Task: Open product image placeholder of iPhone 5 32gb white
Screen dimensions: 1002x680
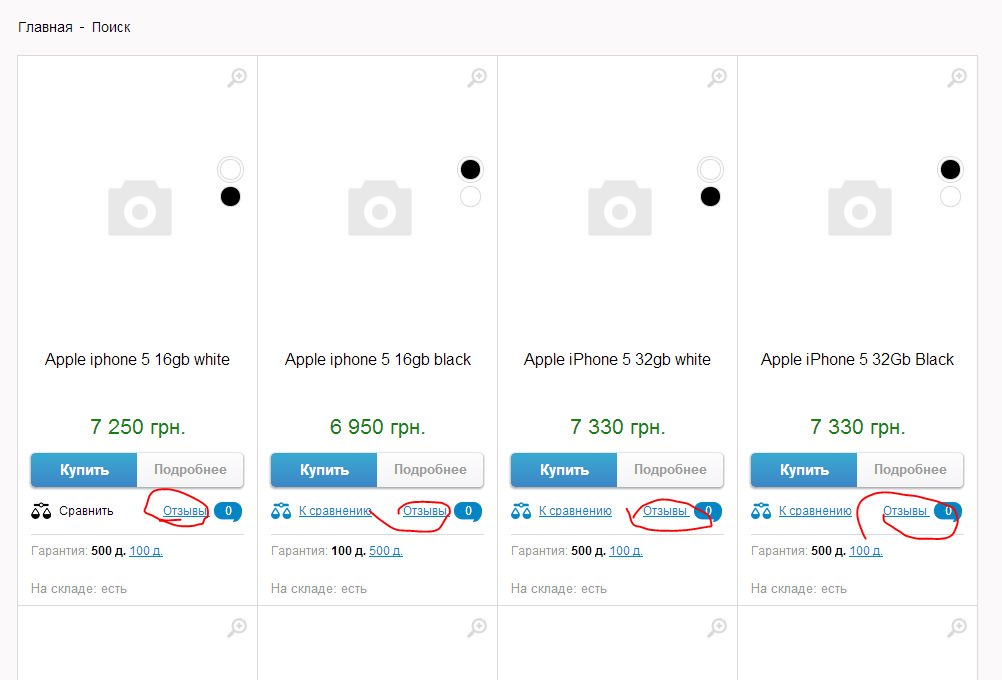Action: click(x=620, y=208)
